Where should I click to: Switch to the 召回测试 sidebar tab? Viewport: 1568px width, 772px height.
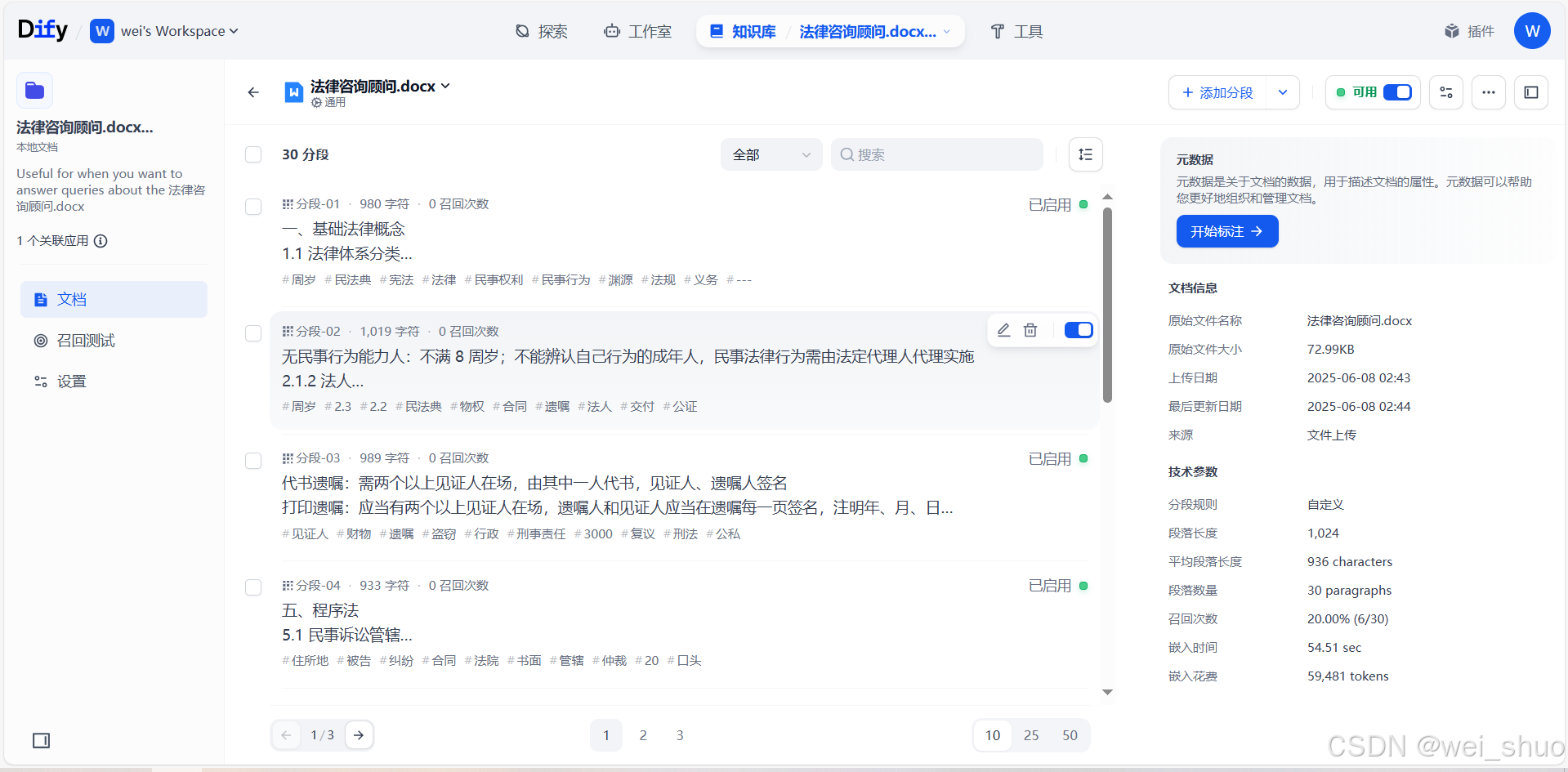tap(84, 340)
